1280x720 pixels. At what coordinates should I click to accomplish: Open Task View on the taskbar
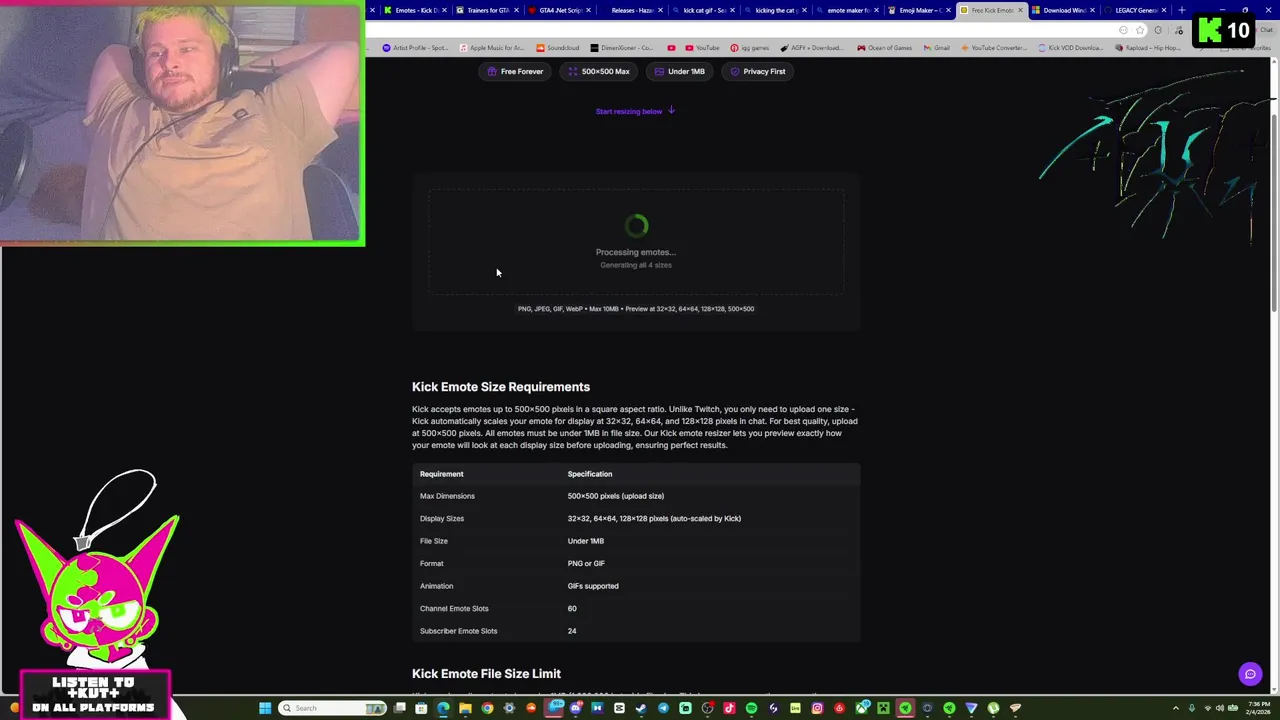(x=400, y=708)
